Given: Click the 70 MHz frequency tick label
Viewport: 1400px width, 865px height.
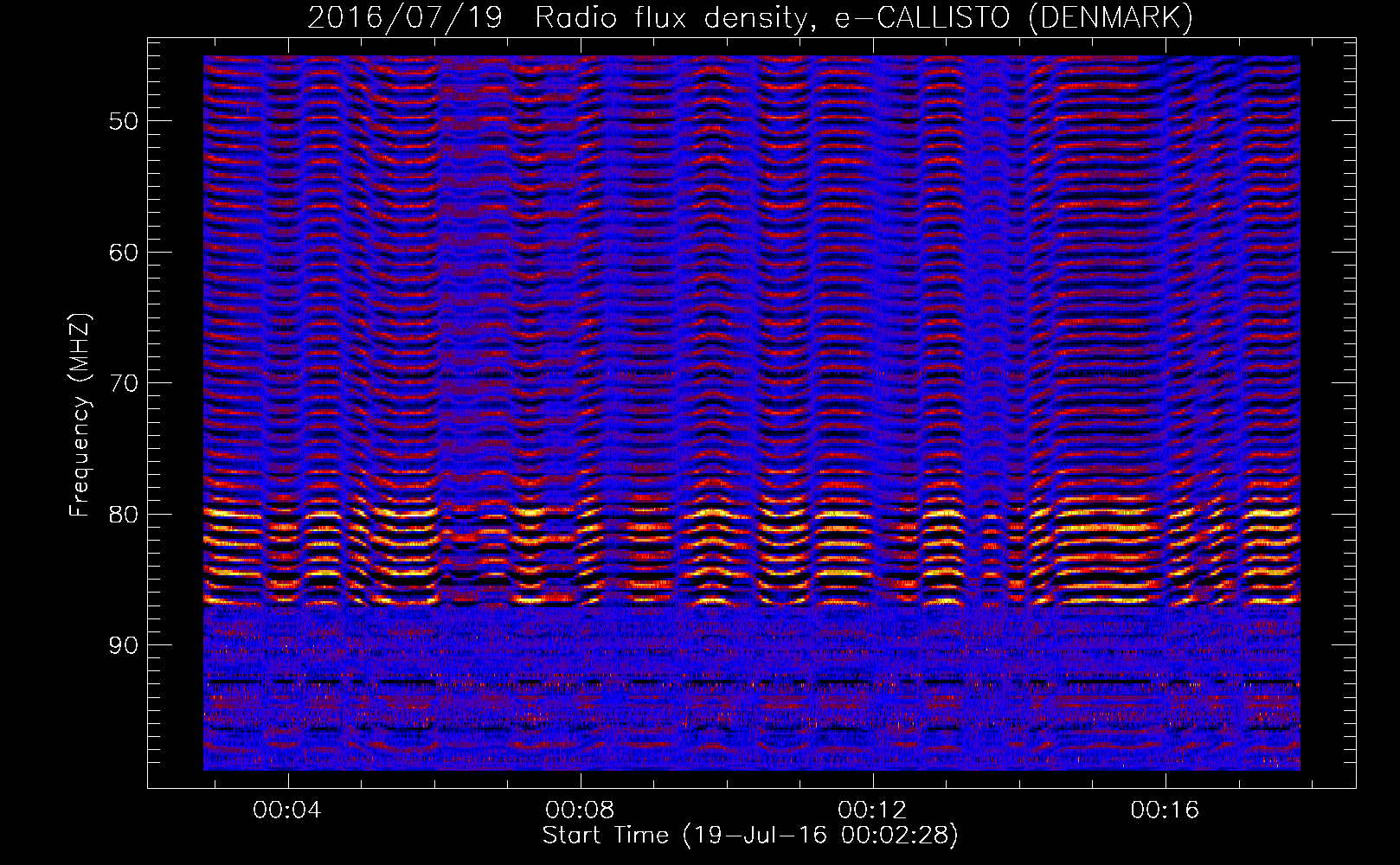Looking at the screenshot, I should tap(124, 383).
